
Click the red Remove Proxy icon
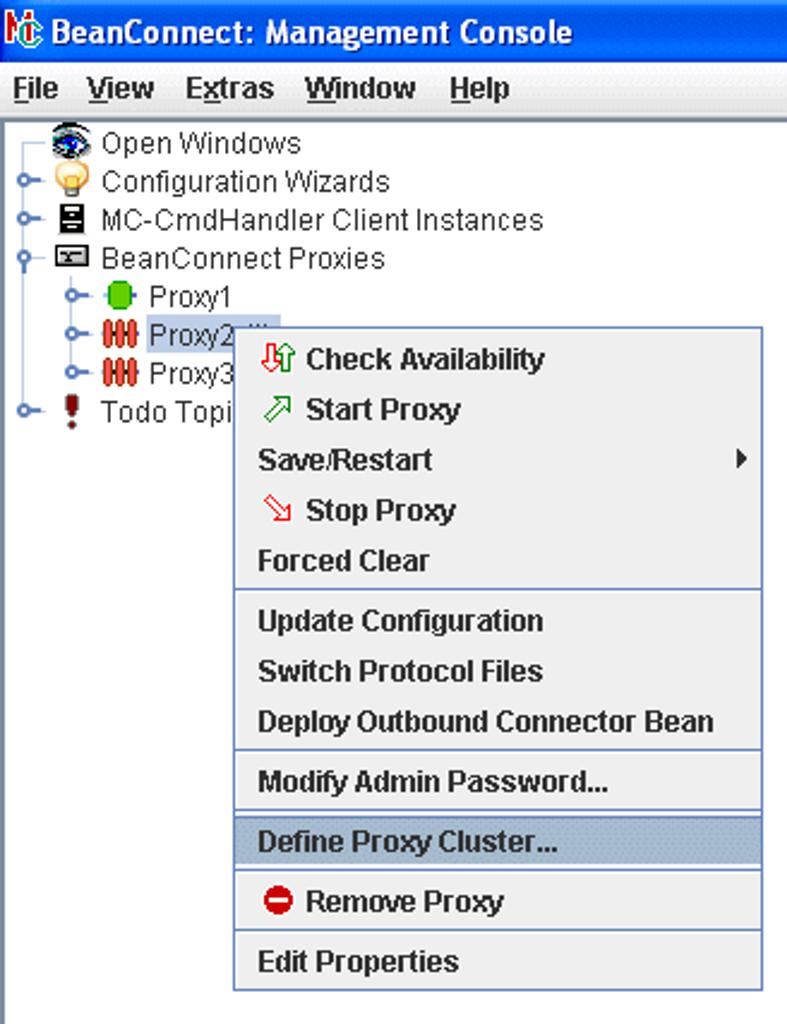point(277,901)
